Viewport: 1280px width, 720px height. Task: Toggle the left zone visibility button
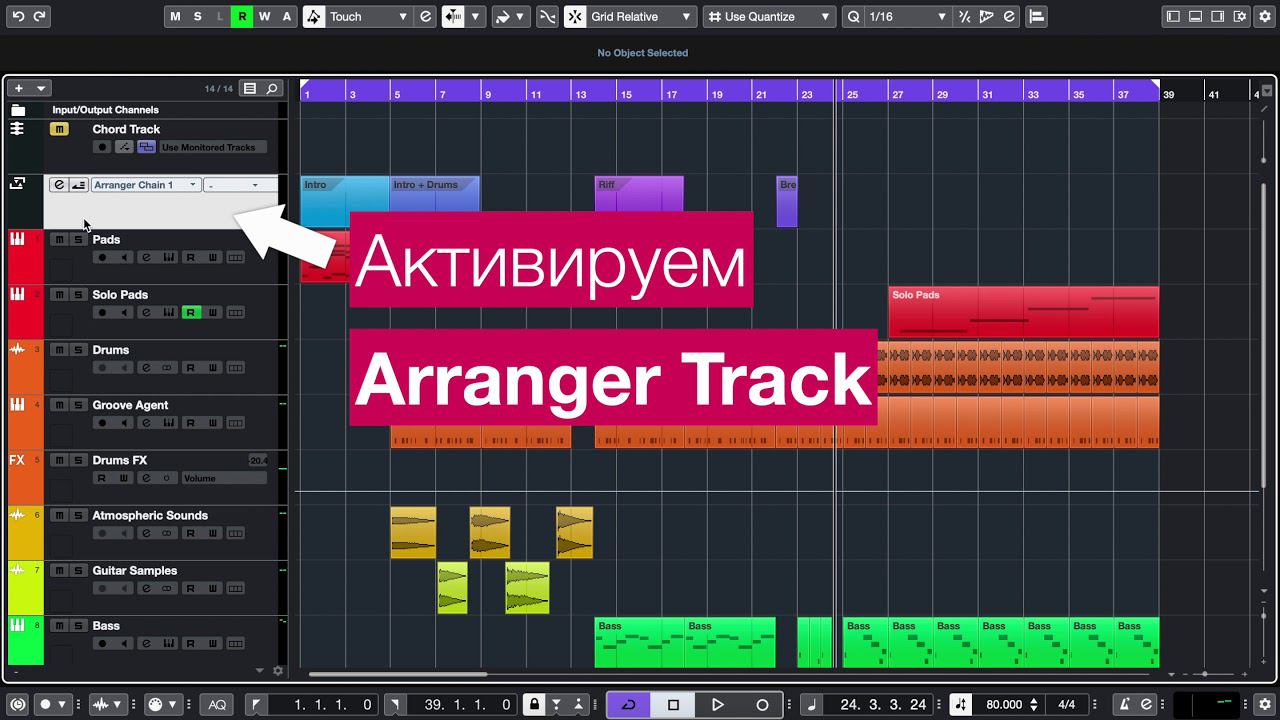click(1173, 17)
